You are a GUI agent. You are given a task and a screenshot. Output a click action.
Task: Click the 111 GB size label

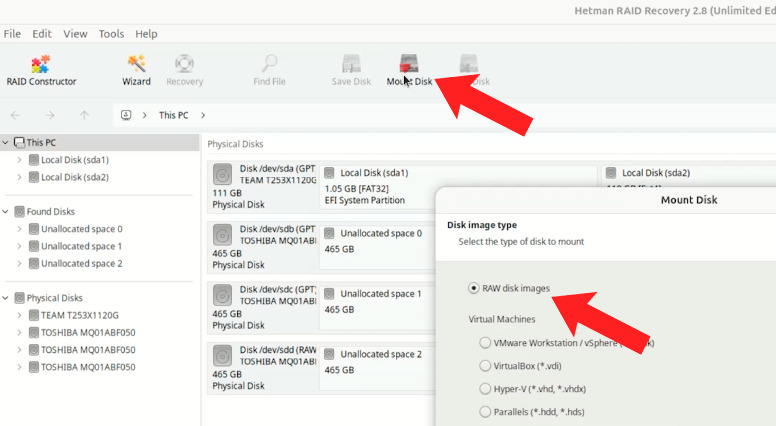(x=227, y=193)
